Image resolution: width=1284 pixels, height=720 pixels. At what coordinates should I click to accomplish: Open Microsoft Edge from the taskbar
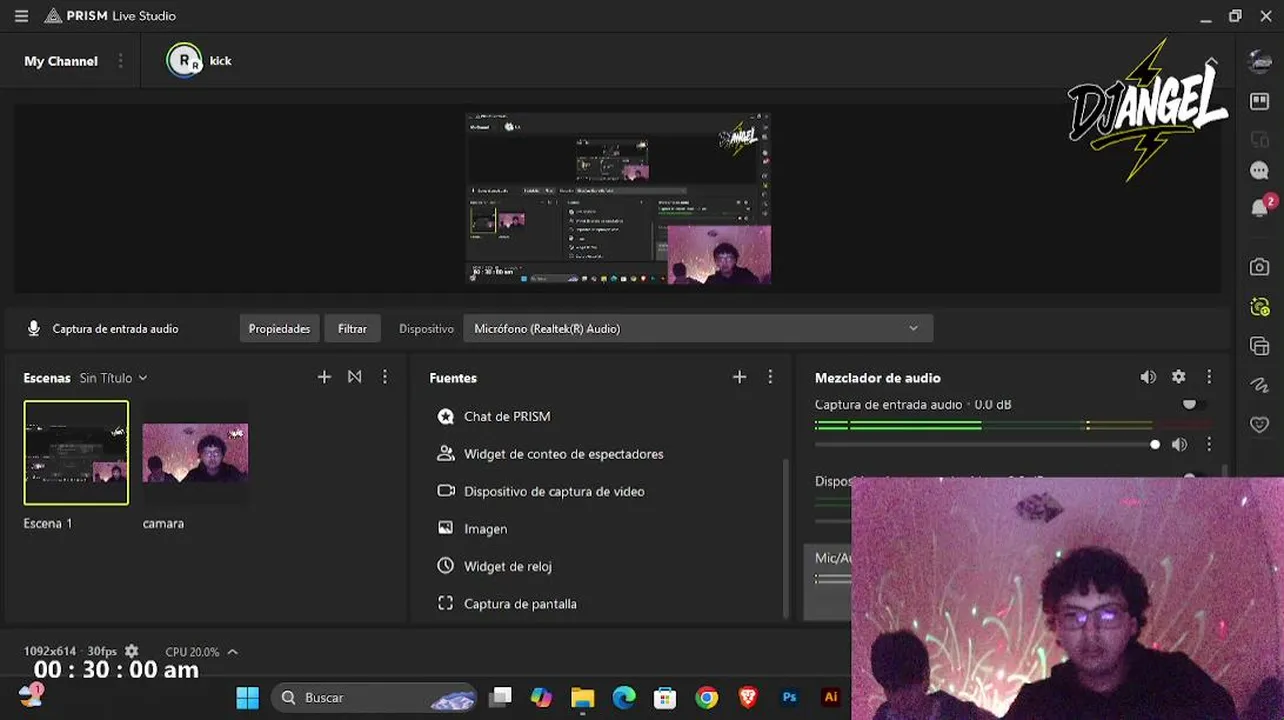(624, 697)
